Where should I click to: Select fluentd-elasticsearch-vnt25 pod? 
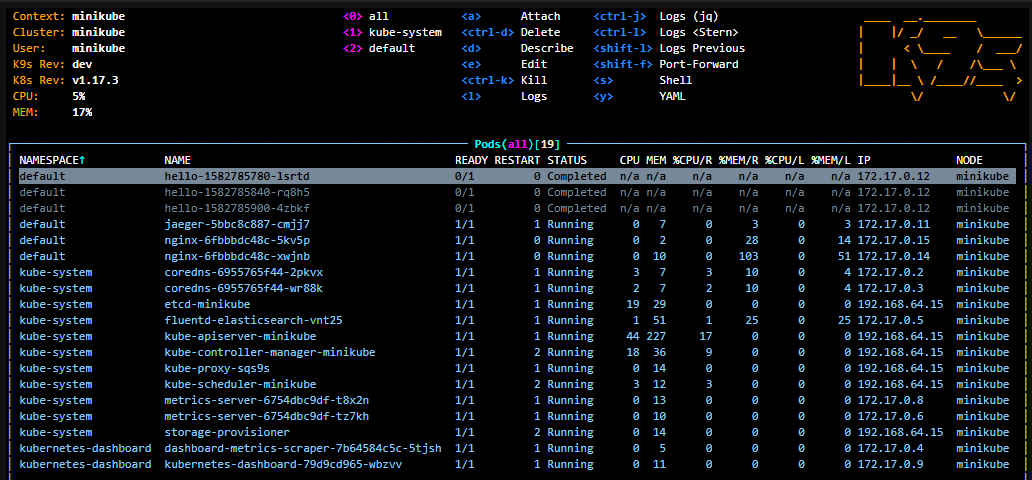513,320
